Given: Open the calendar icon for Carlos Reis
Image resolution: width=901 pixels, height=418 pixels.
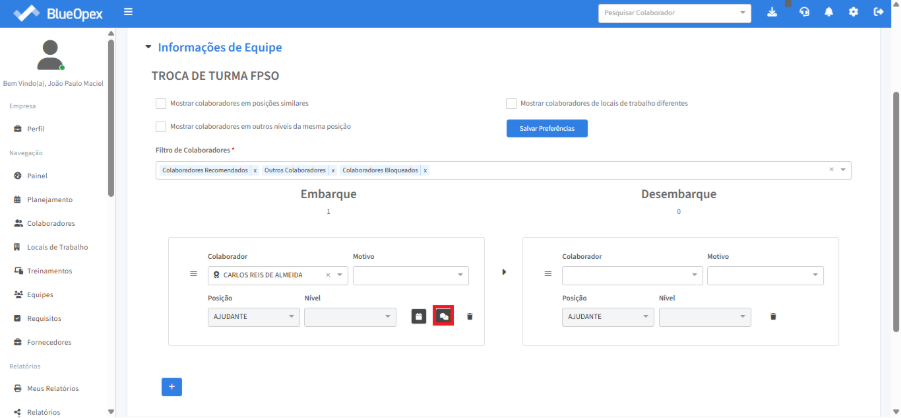Looking at the screenshot, I should click(419, 316).
